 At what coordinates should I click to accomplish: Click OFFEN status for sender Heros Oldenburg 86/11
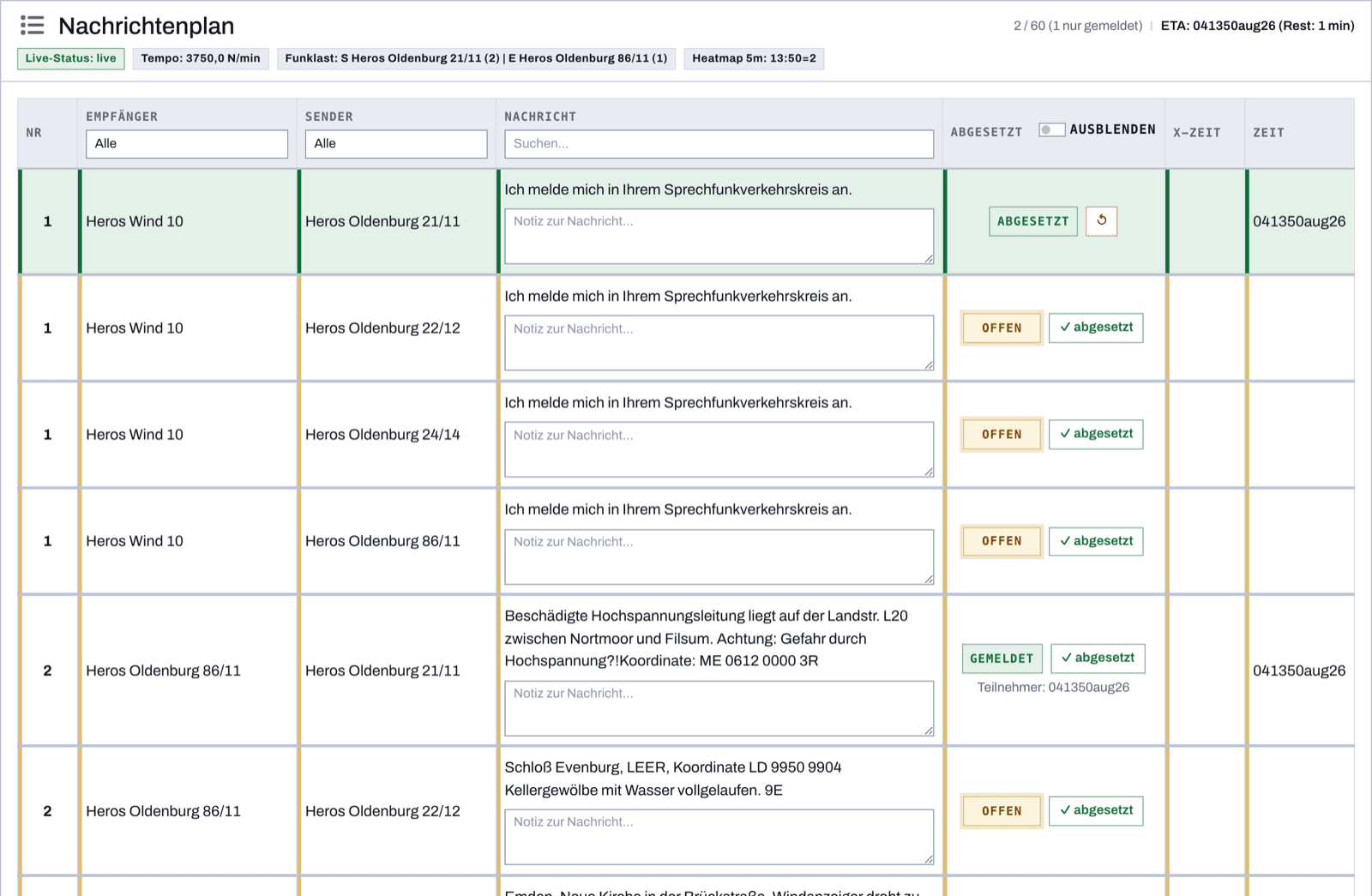[x=1002, y=541]
